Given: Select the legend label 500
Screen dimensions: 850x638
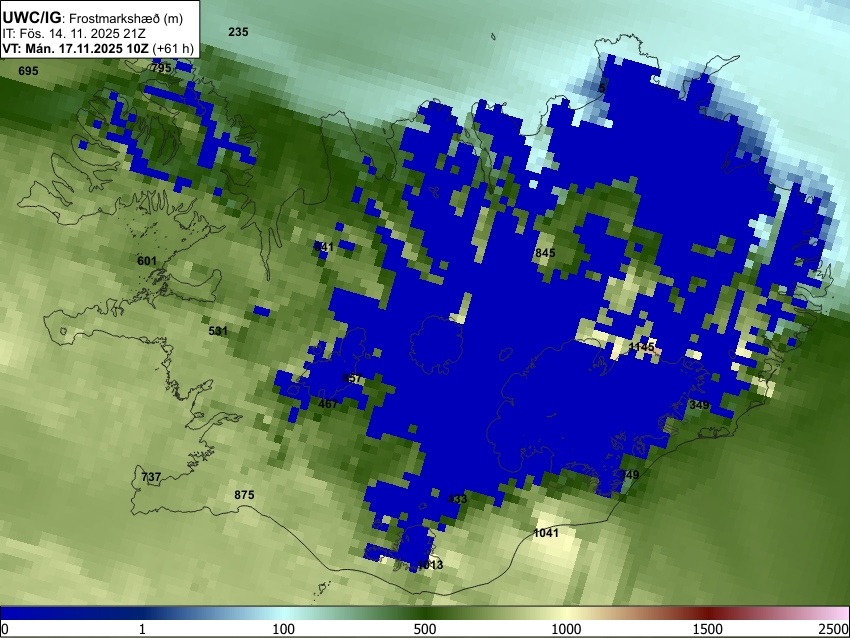Looking at the screenshot, I should (x=425, y=629).
